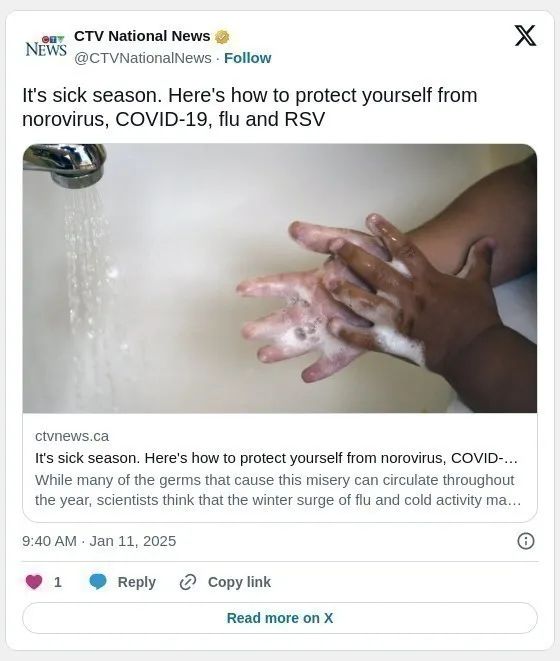Click the gold verified badge

(x=222, y=37)
